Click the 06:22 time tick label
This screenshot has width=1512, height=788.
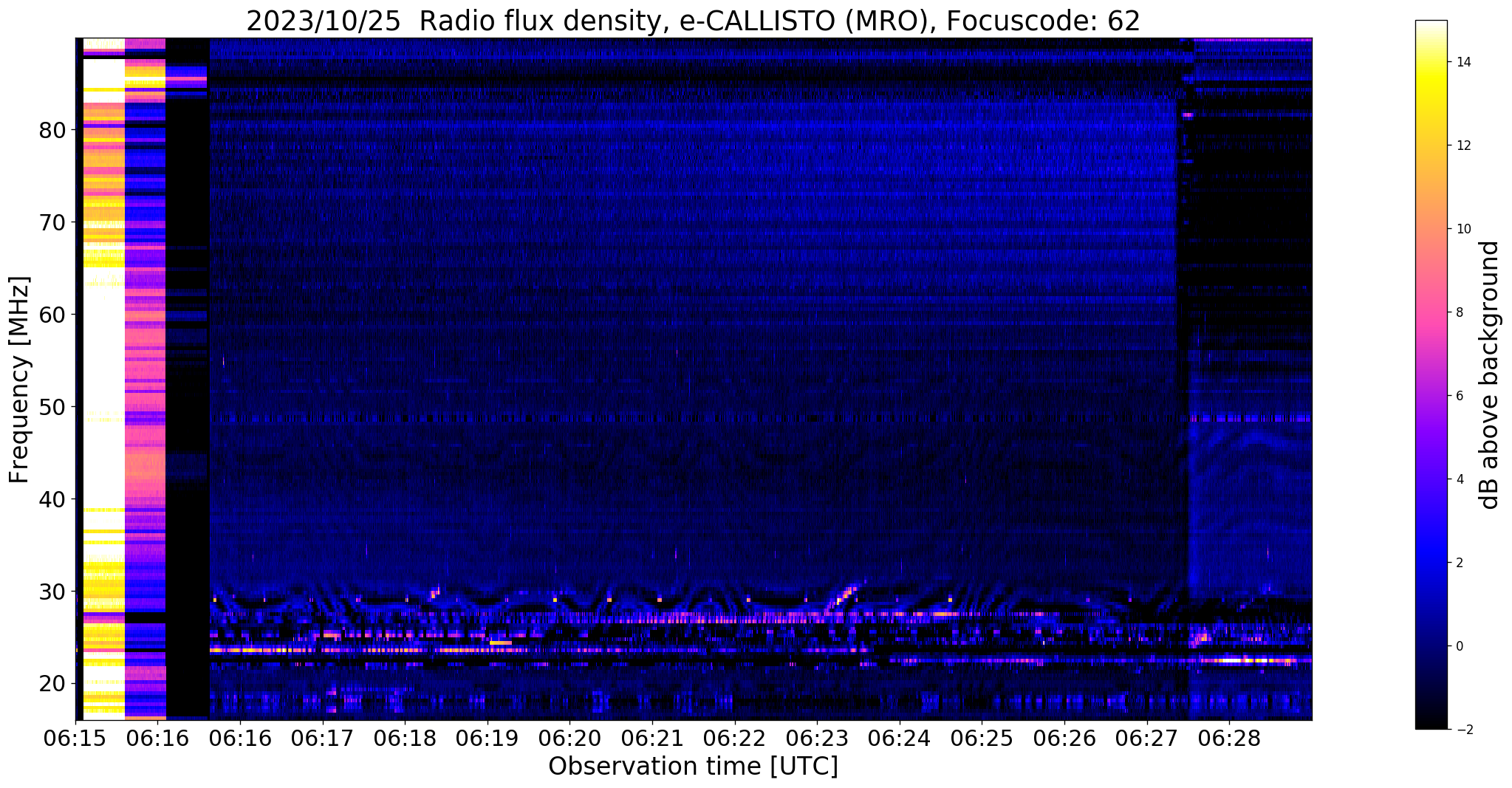734,737
